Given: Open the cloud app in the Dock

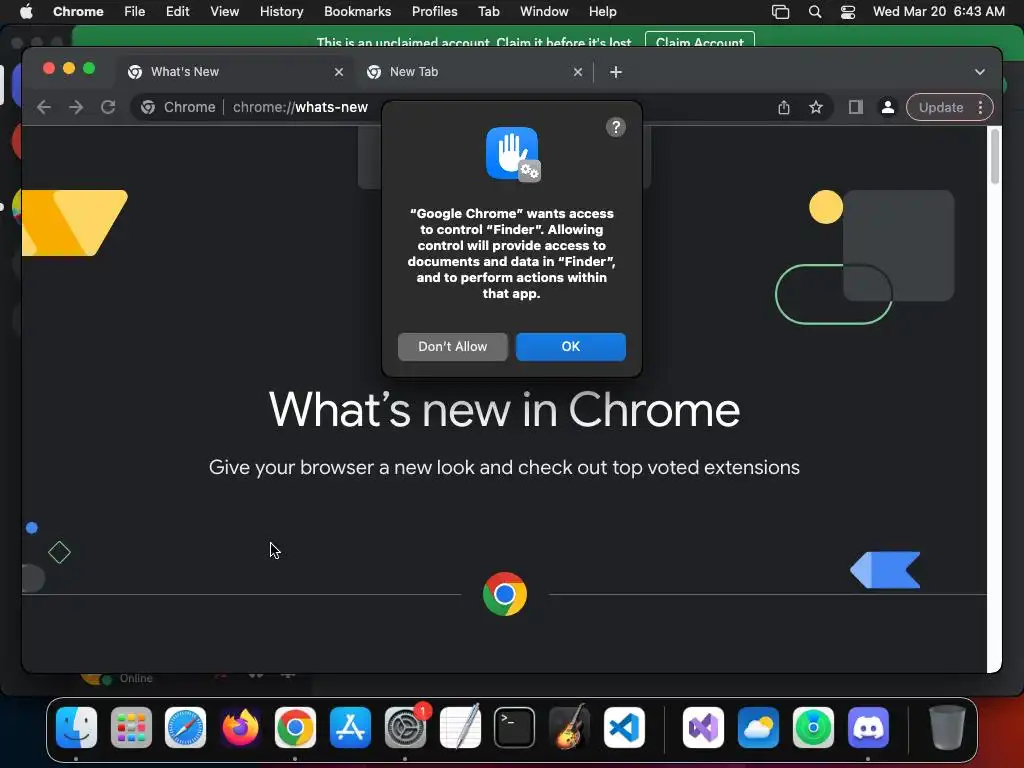Looking at the screenshot, I should tap(758, 728).
